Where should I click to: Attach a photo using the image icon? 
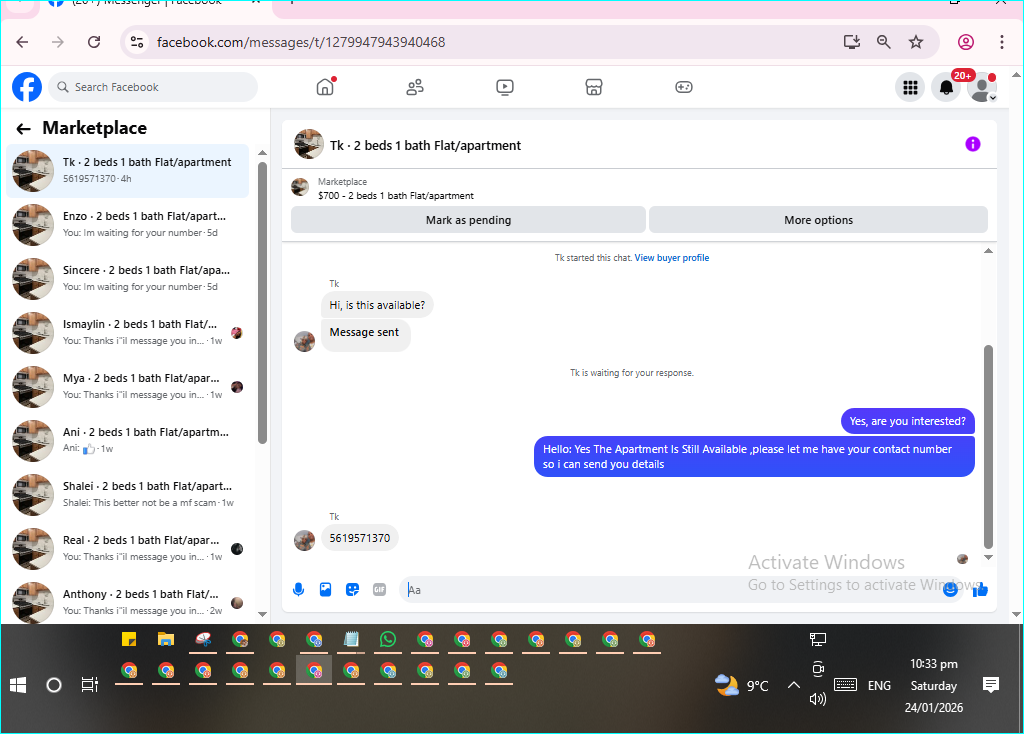pyautogui.click(x=325, y=590)
